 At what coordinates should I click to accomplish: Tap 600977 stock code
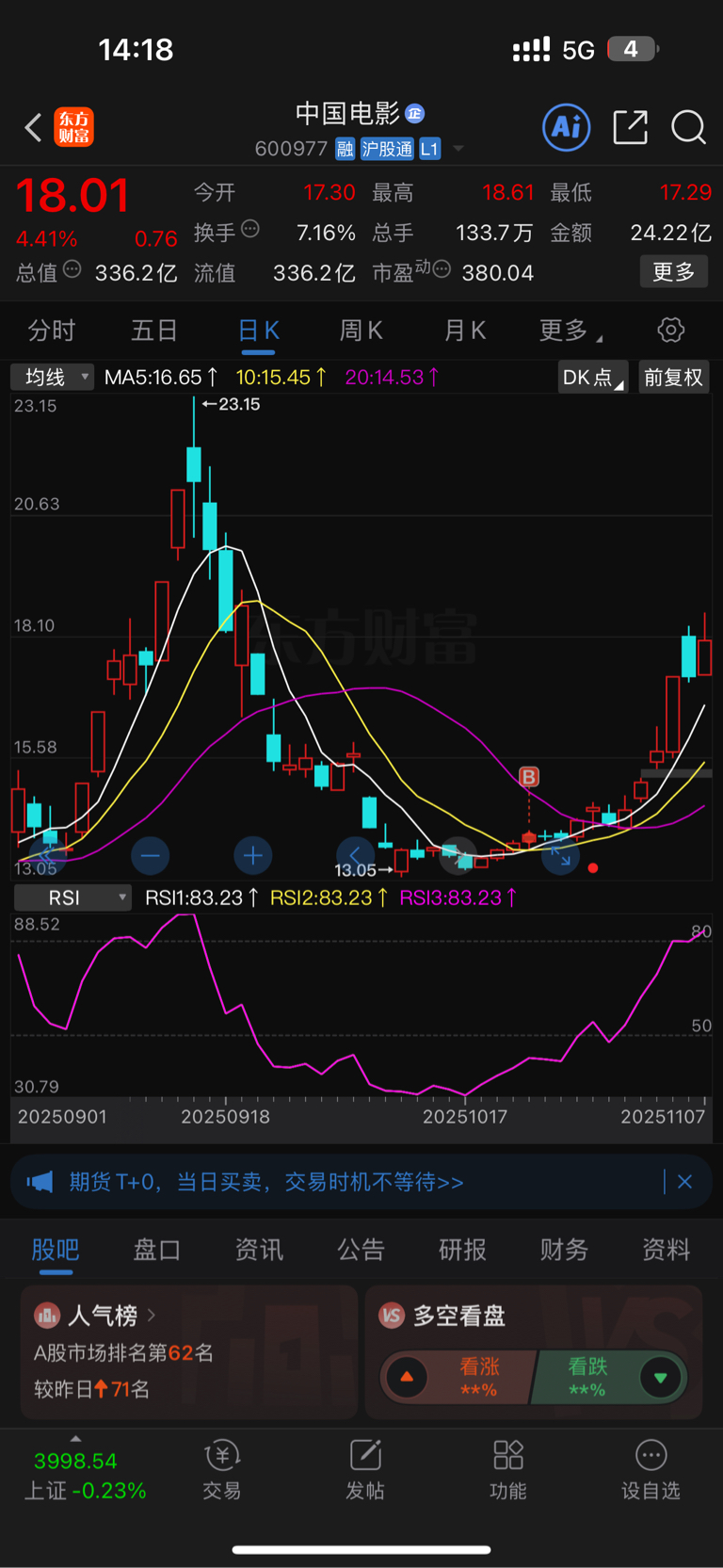pyautogui.click(x=291, y=149)
